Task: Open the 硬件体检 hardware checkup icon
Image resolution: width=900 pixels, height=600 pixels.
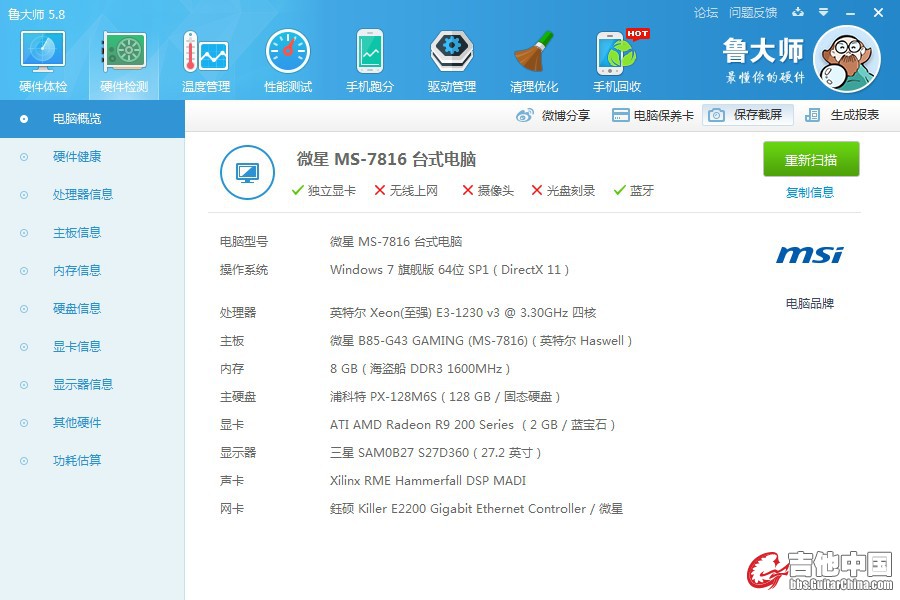Action: (x=43, y=62)
